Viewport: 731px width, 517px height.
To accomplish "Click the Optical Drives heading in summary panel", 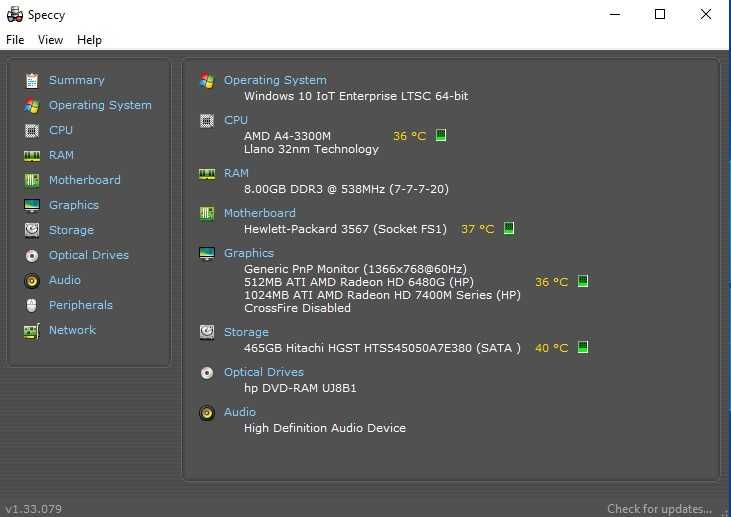I will [x=264, y=372].
